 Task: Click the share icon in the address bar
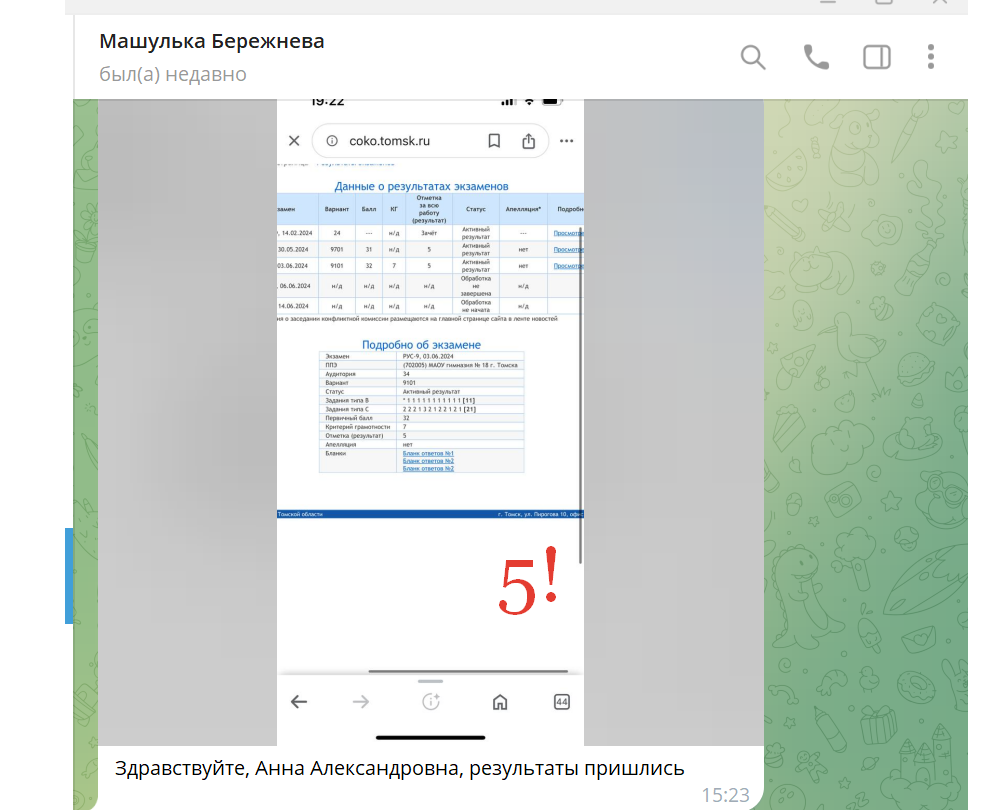(529, 141)
